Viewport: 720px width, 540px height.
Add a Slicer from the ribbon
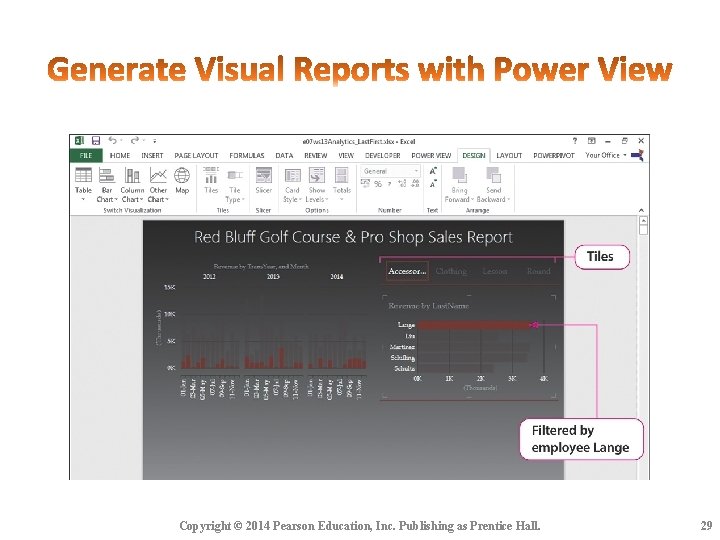coord(264,180)
